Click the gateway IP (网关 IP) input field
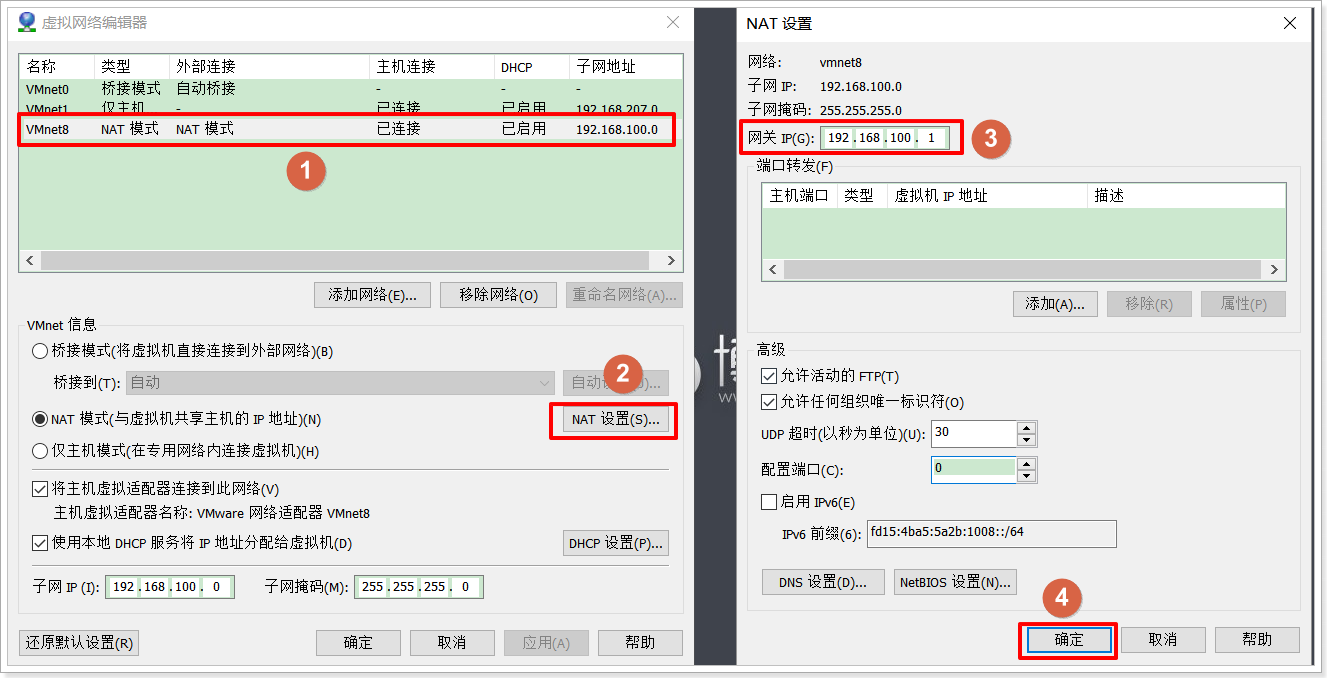 pos(883,138)
